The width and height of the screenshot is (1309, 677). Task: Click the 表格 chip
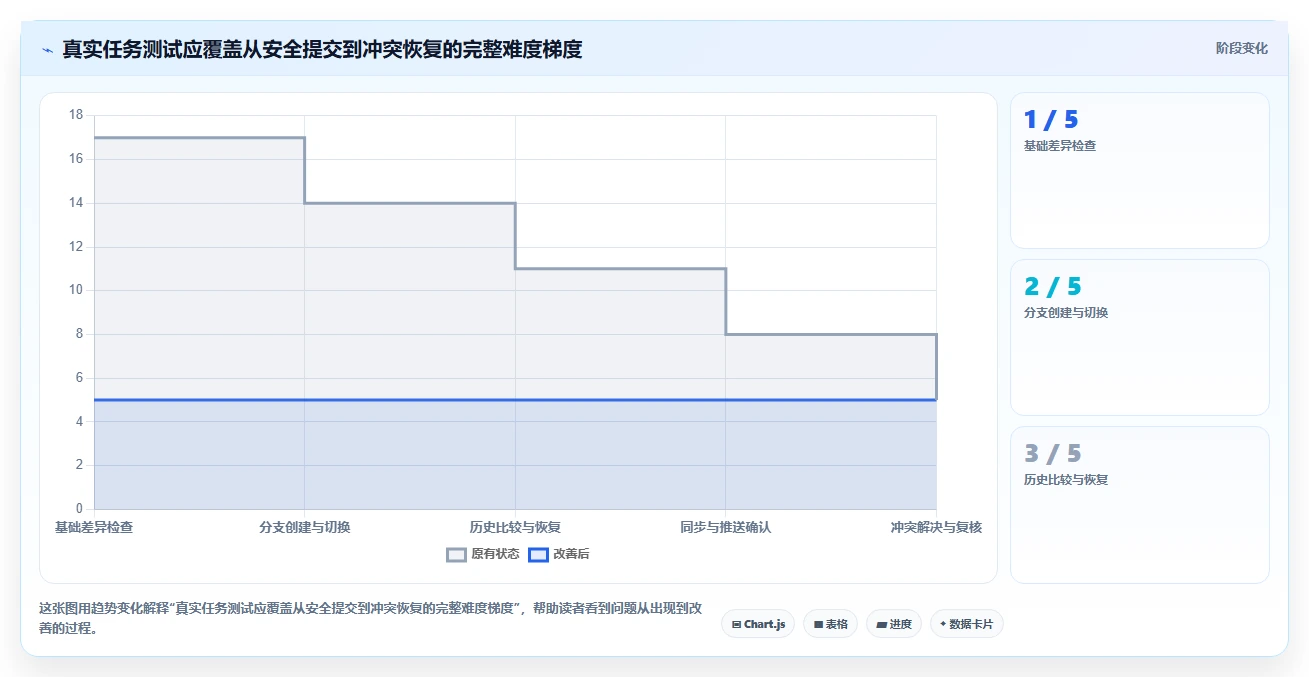pos(830,624)
